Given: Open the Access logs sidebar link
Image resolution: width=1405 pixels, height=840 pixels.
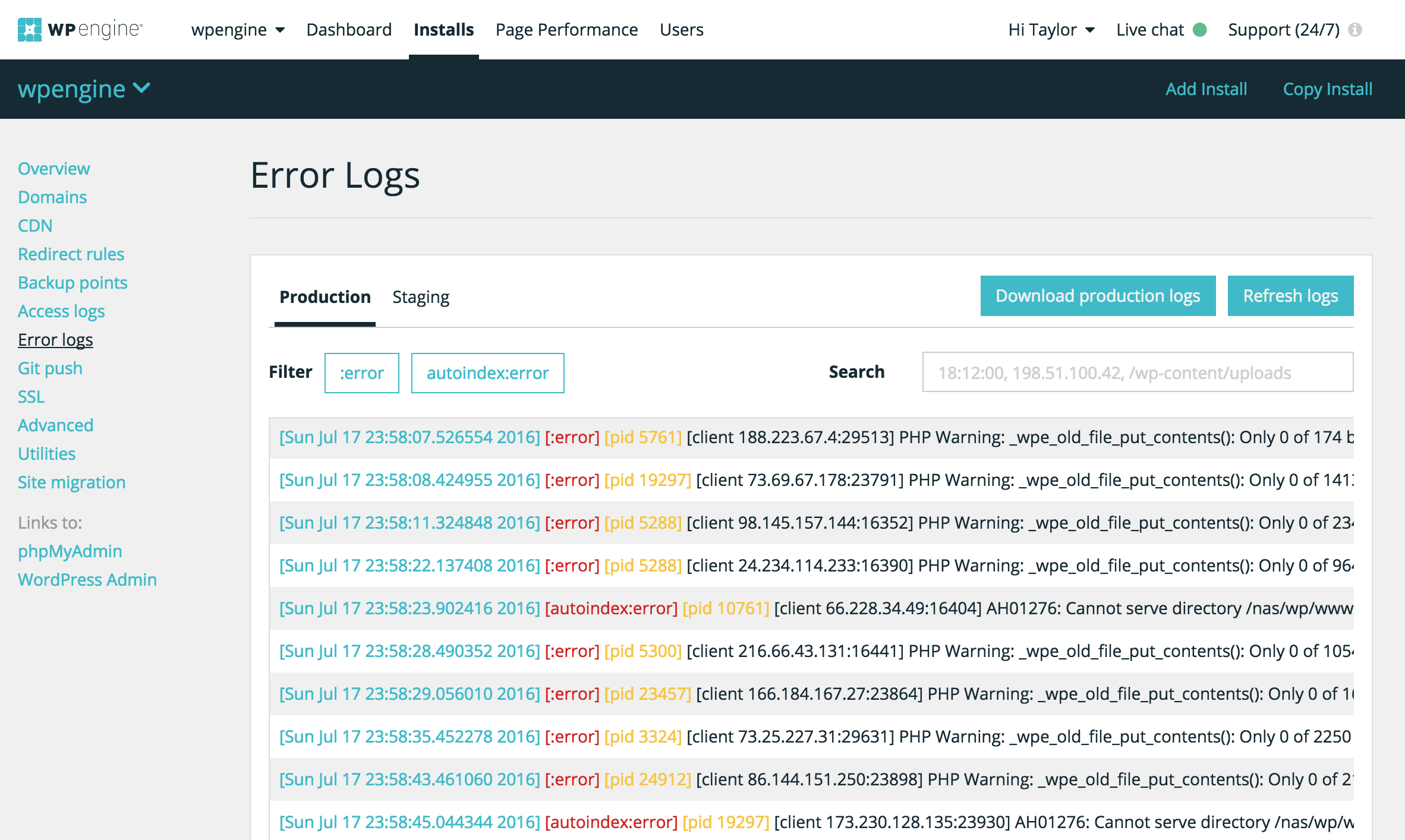Looking at the screenshot, I should point(61,311).
